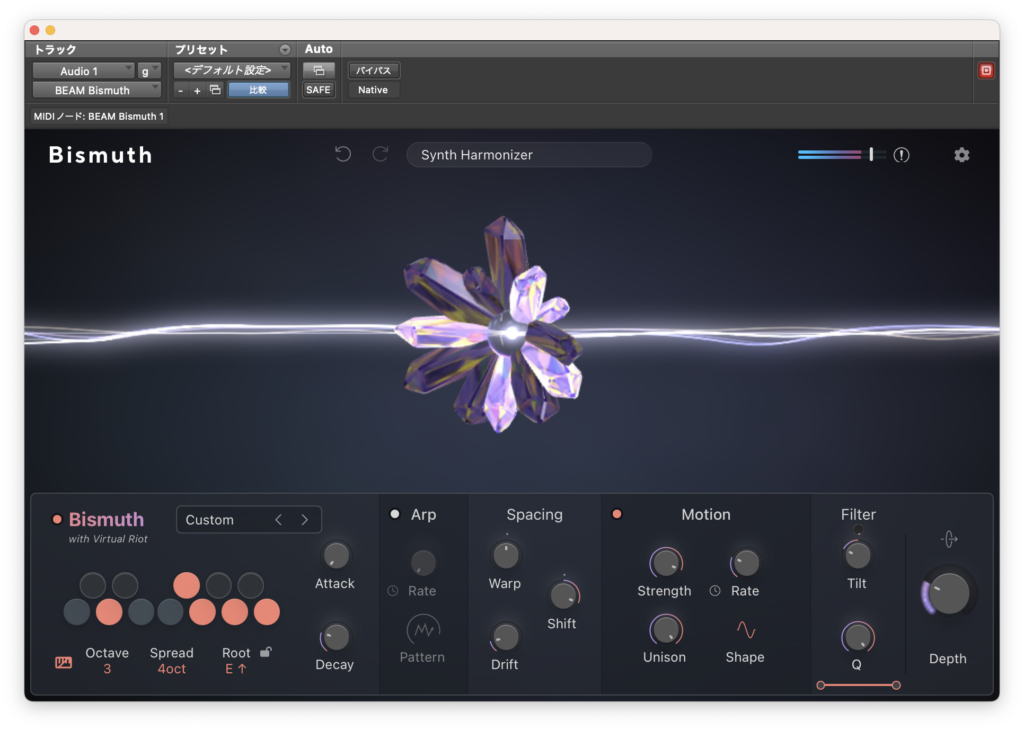Viewport: 1024px width, 730px height.
Task: Open the g dropdown next to Audio 1
Action: [x=150, y=71]
